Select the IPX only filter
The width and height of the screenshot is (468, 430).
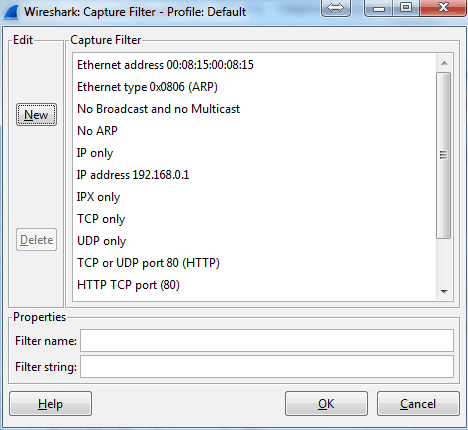(x=254, y=197)
